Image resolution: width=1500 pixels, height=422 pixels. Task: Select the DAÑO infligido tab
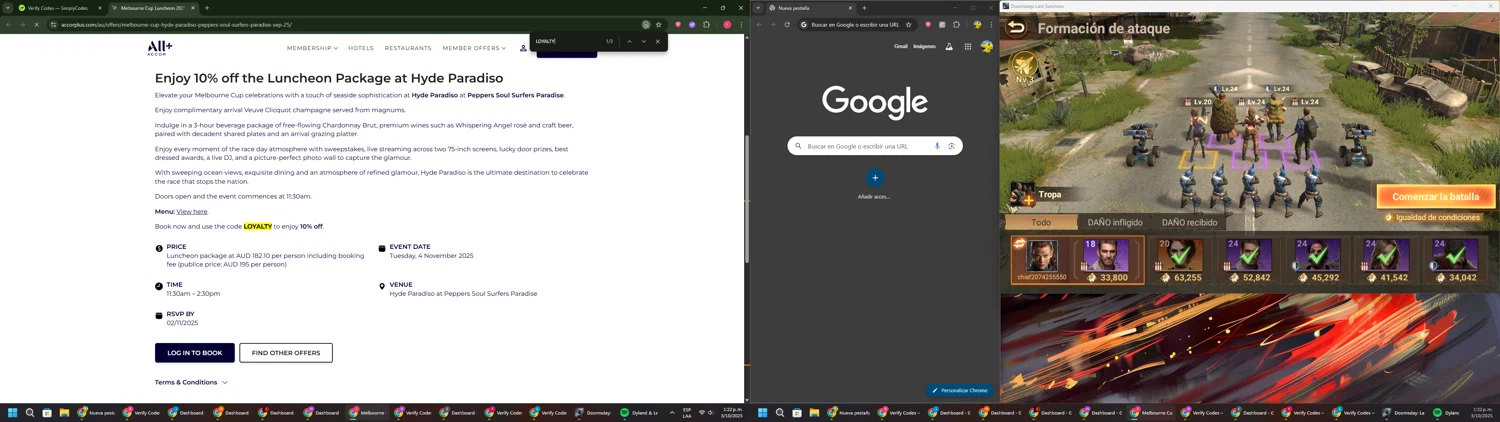tap(1114, 222)
